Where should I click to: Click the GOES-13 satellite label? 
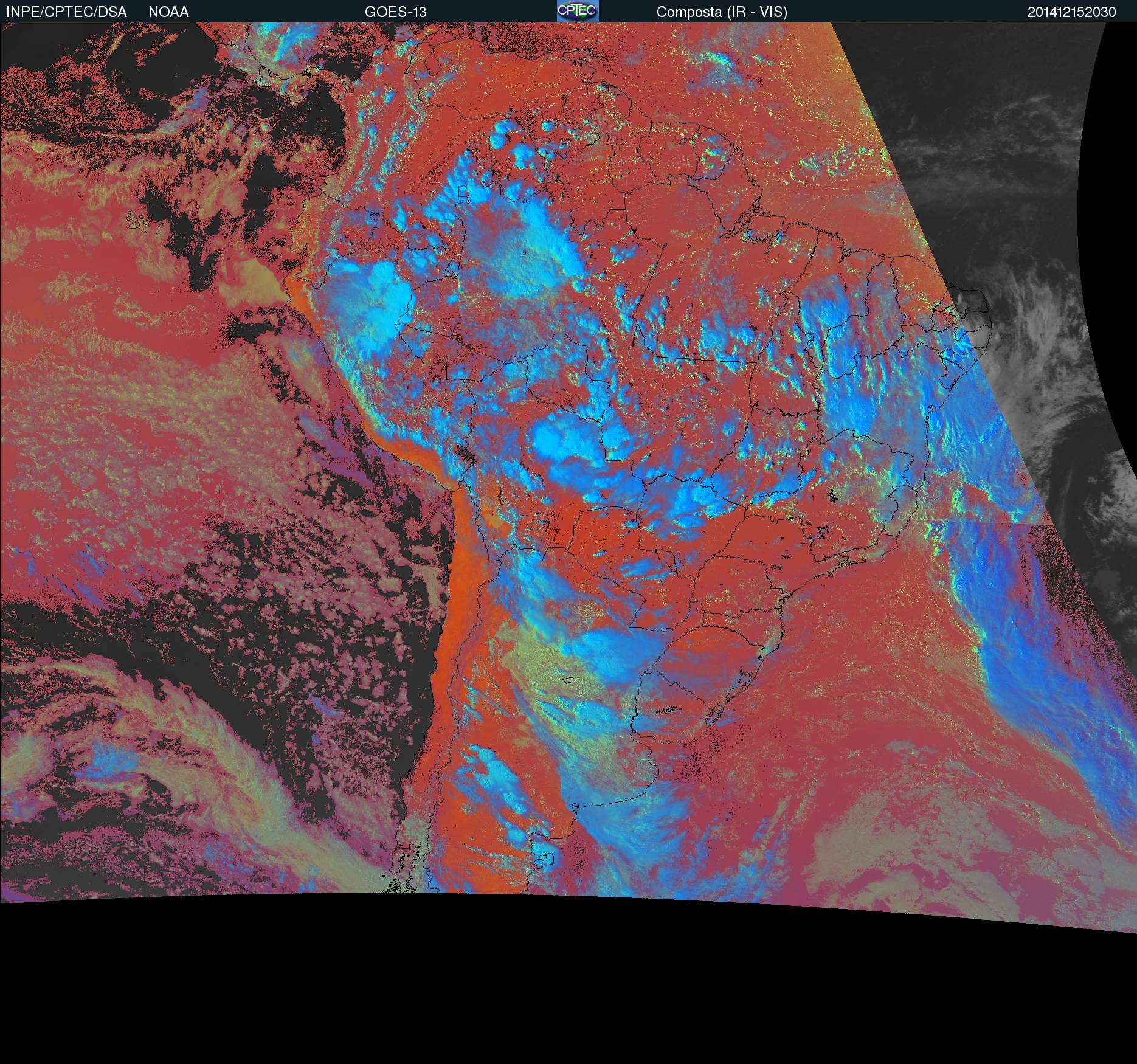tap(395, 12)
